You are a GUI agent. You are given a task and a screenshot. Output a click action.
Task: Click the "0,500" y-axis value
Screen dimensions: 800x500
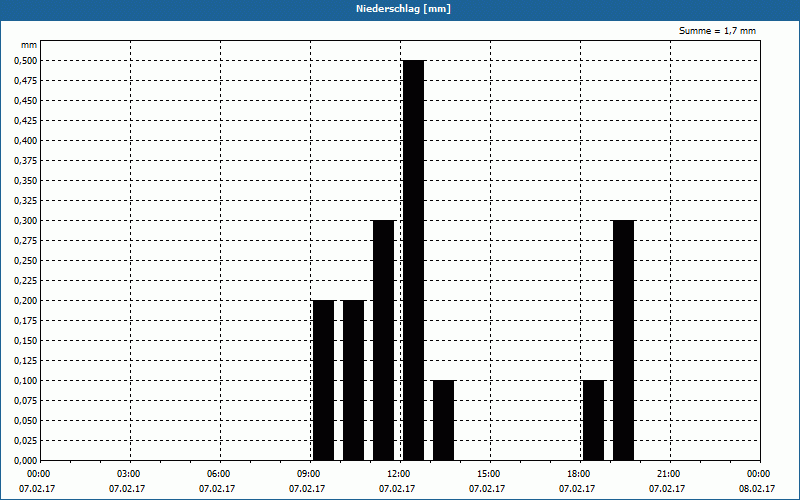click(x=26, y=61)
